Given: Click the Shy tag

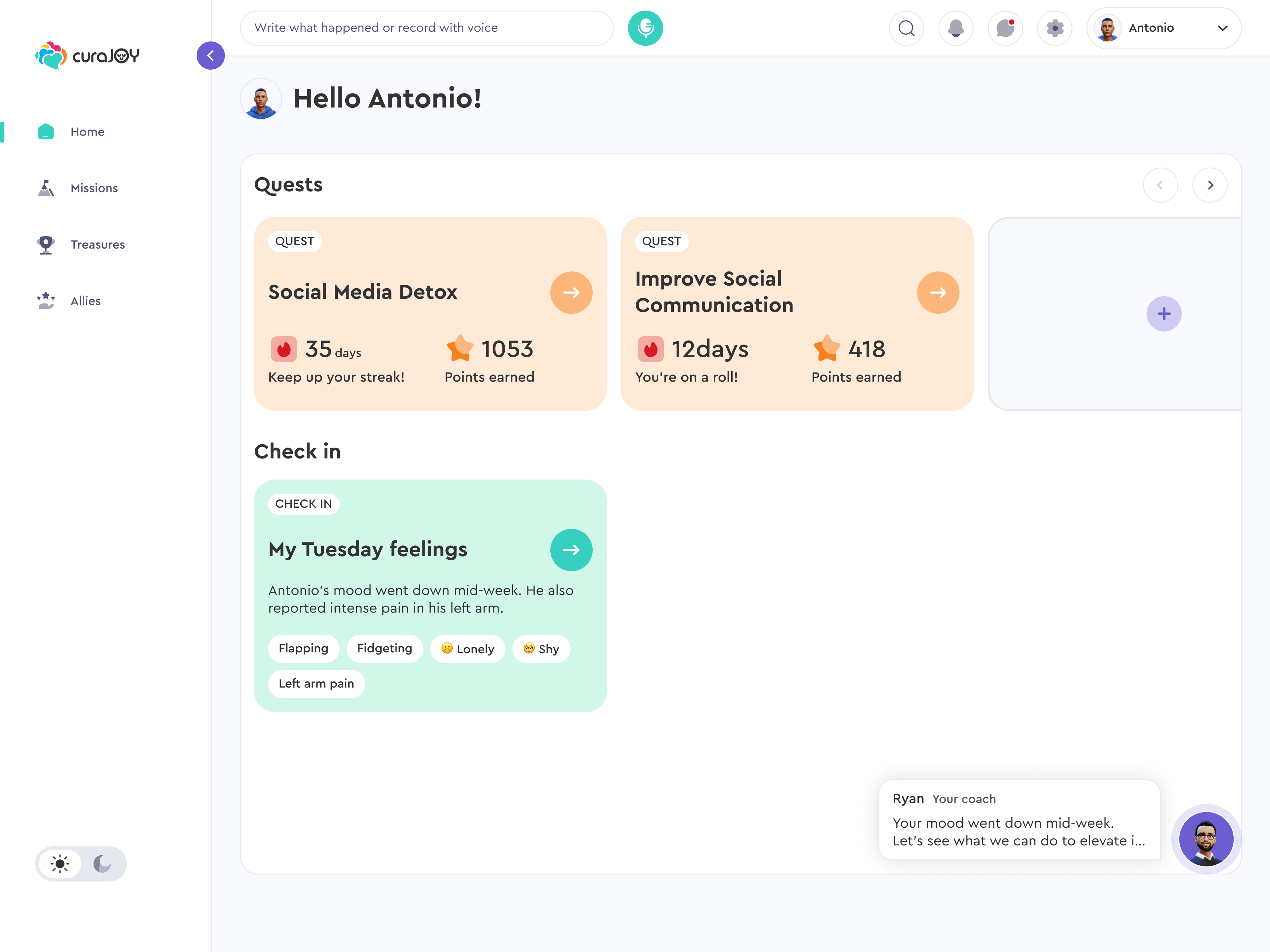Looking at the screenshot, I should (541, 649).
